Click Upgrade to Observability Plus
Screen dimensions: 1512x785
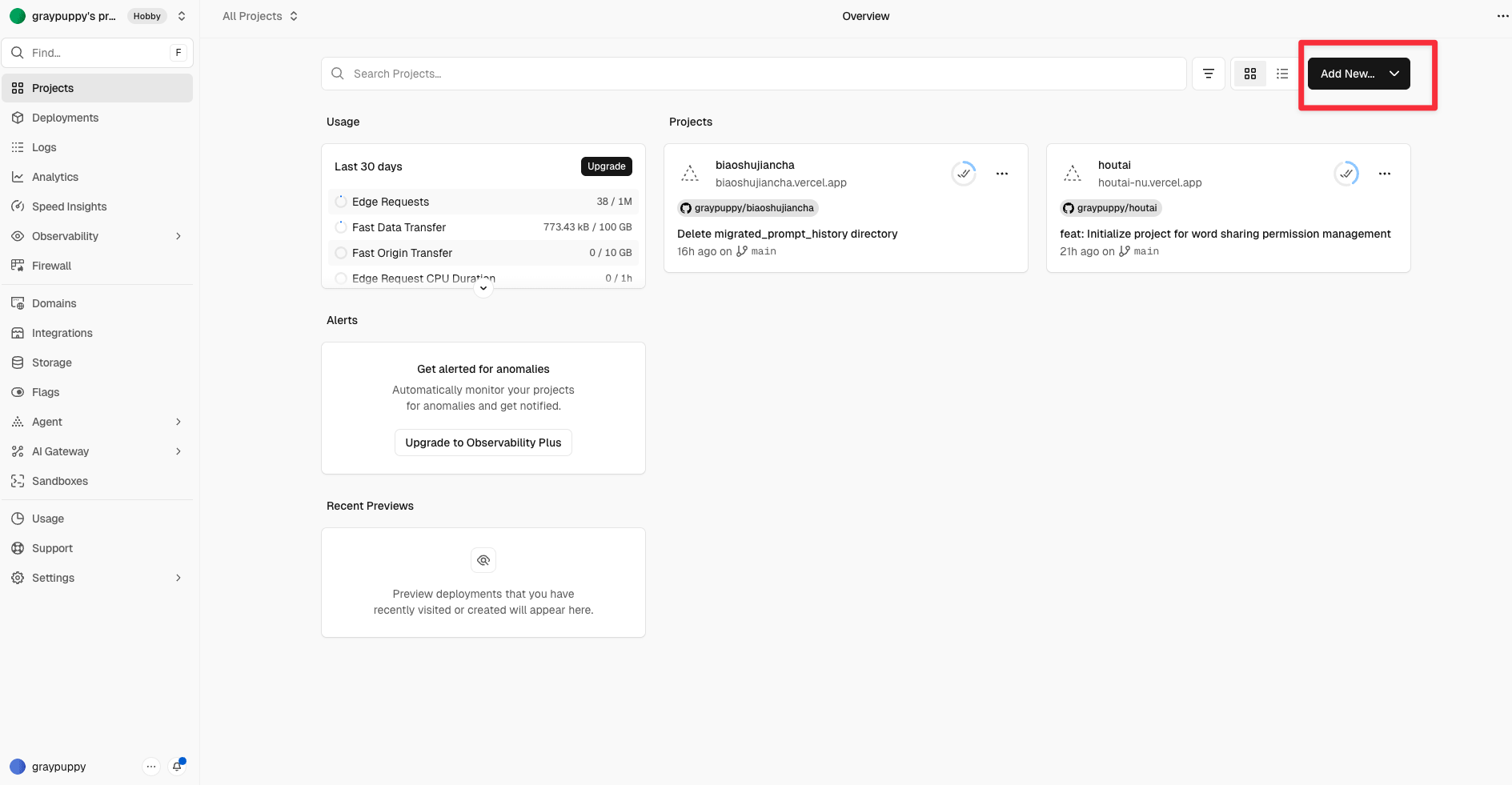(483, 443)
